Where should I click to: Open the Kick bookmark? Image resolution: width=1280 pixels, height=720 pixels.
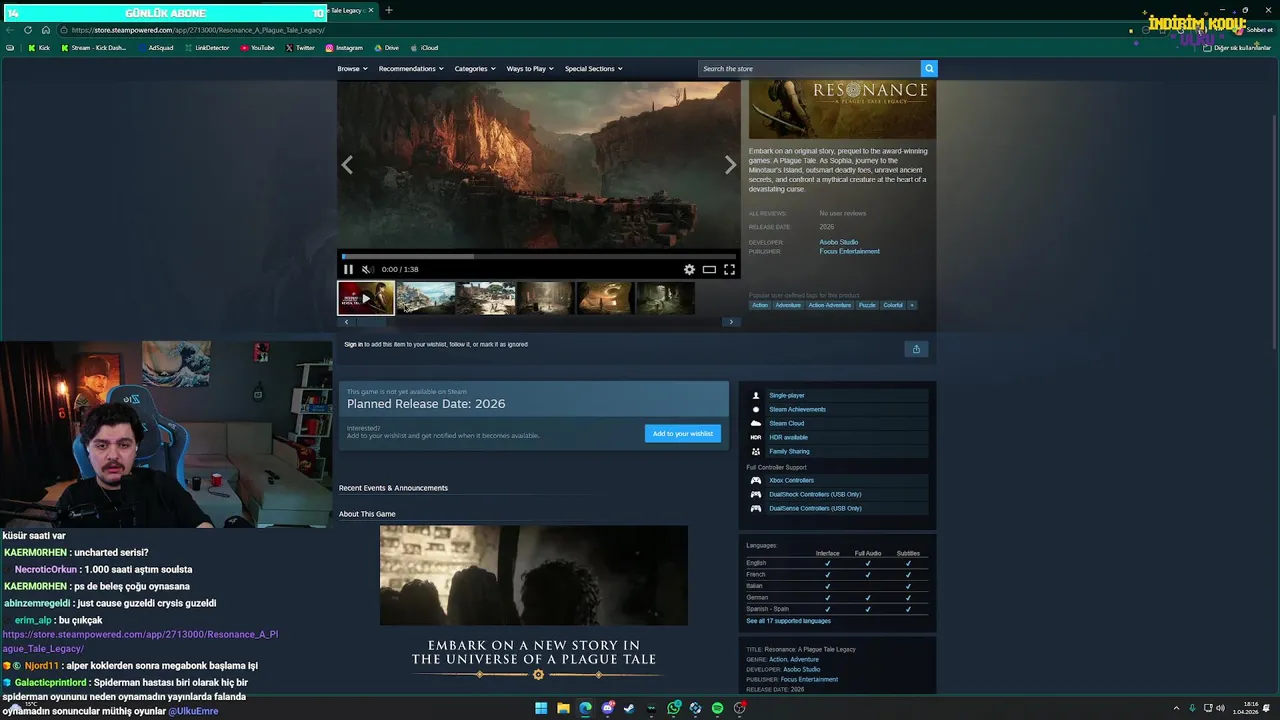tap(39, 48)
